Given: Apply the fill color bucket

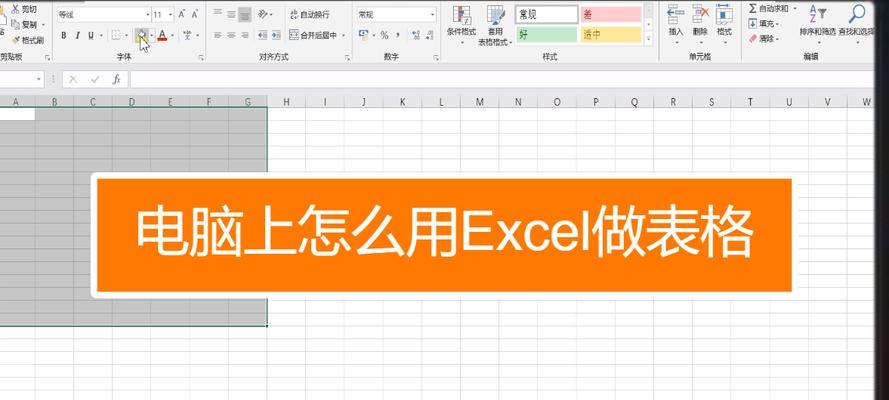Looking at the screenshot, I should pyautogui.click(x=142, y=36).
